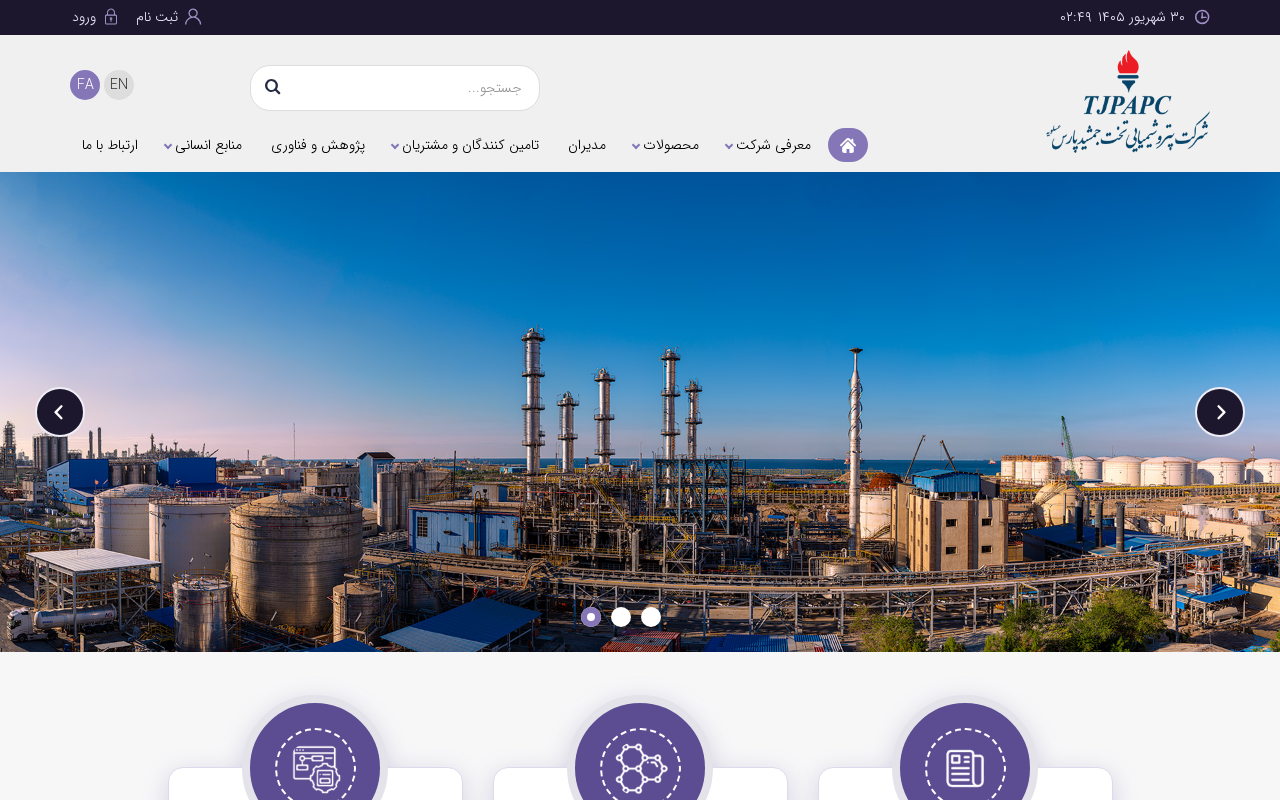Go to next slide with right arrow
Screen dimensions: 1280x800
(x=1220, y=412)
